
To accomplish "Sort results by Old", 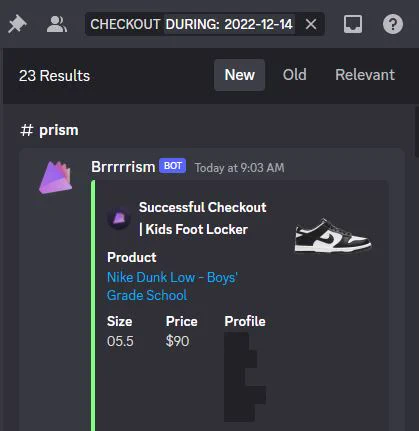I will pos(295,75).
